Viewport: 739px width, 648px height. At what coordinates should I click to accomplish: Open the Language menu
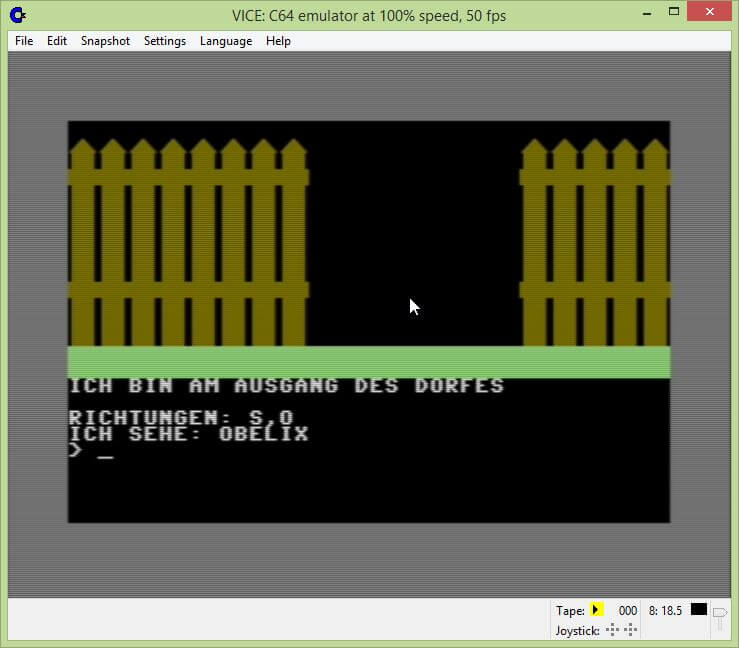pyautogui.click(x=226, y=41)
